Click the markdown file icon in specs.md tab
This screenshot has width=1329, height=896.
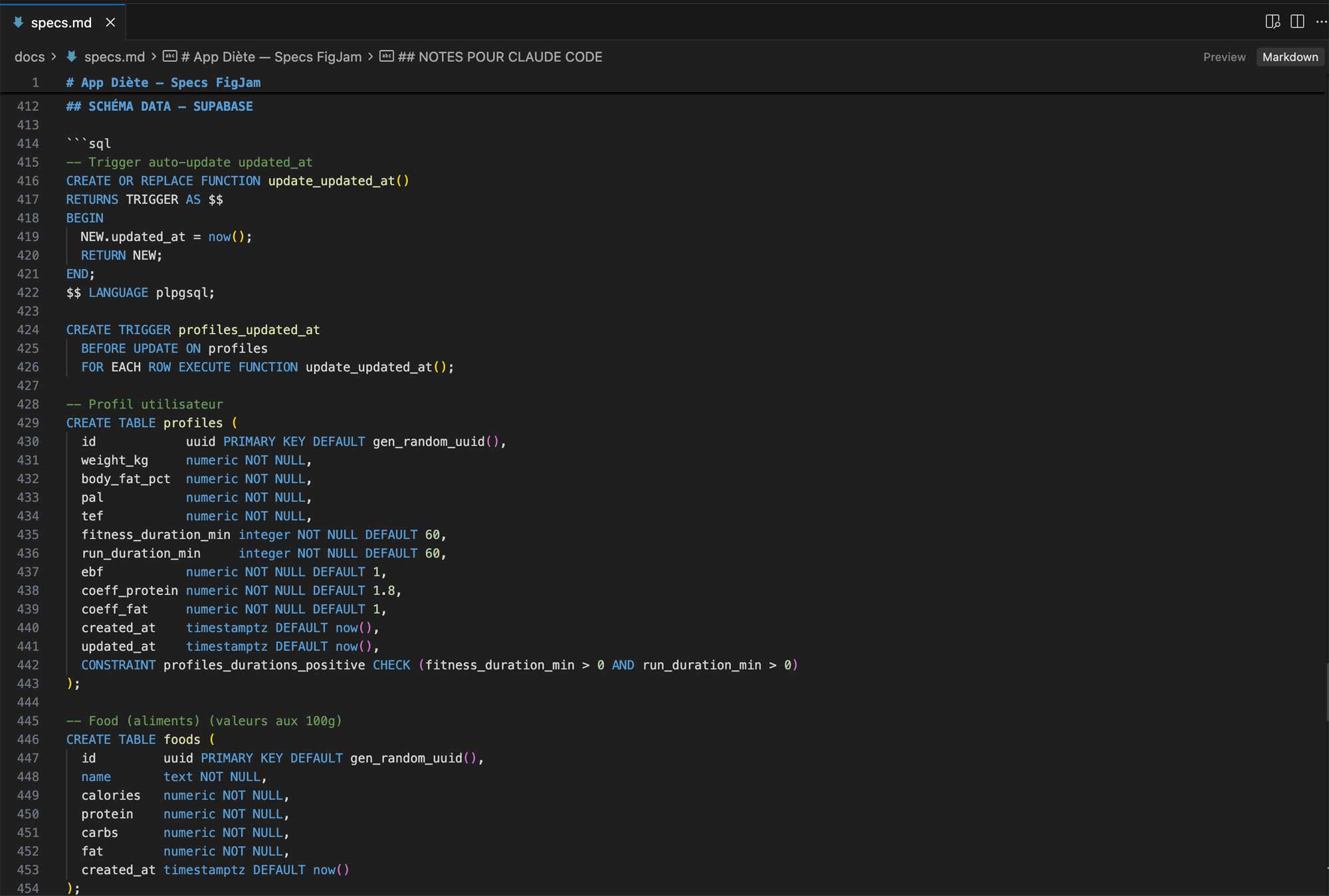point(19,23)
